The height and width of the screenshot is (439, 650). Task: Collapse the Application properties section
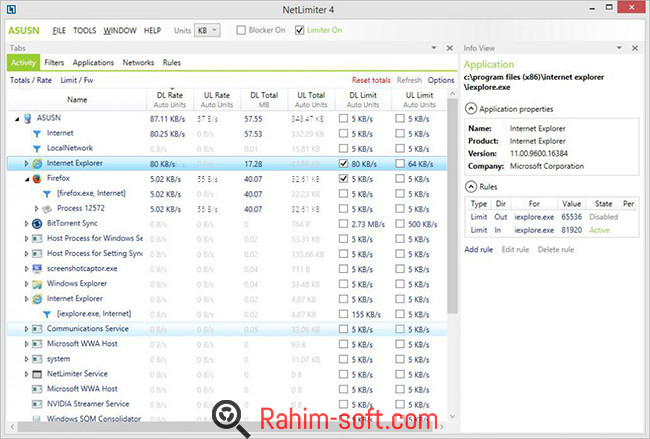click(471, 109)
